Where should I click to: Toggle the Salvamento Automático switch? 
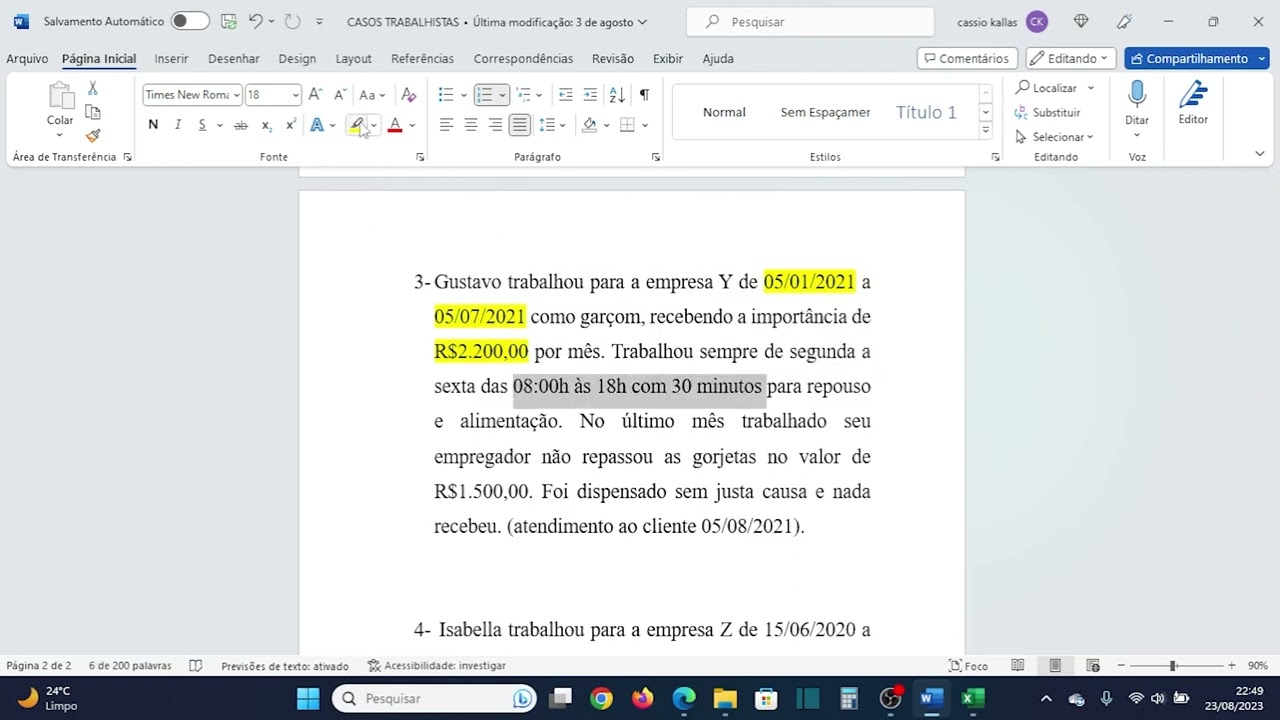click(190, 21)
